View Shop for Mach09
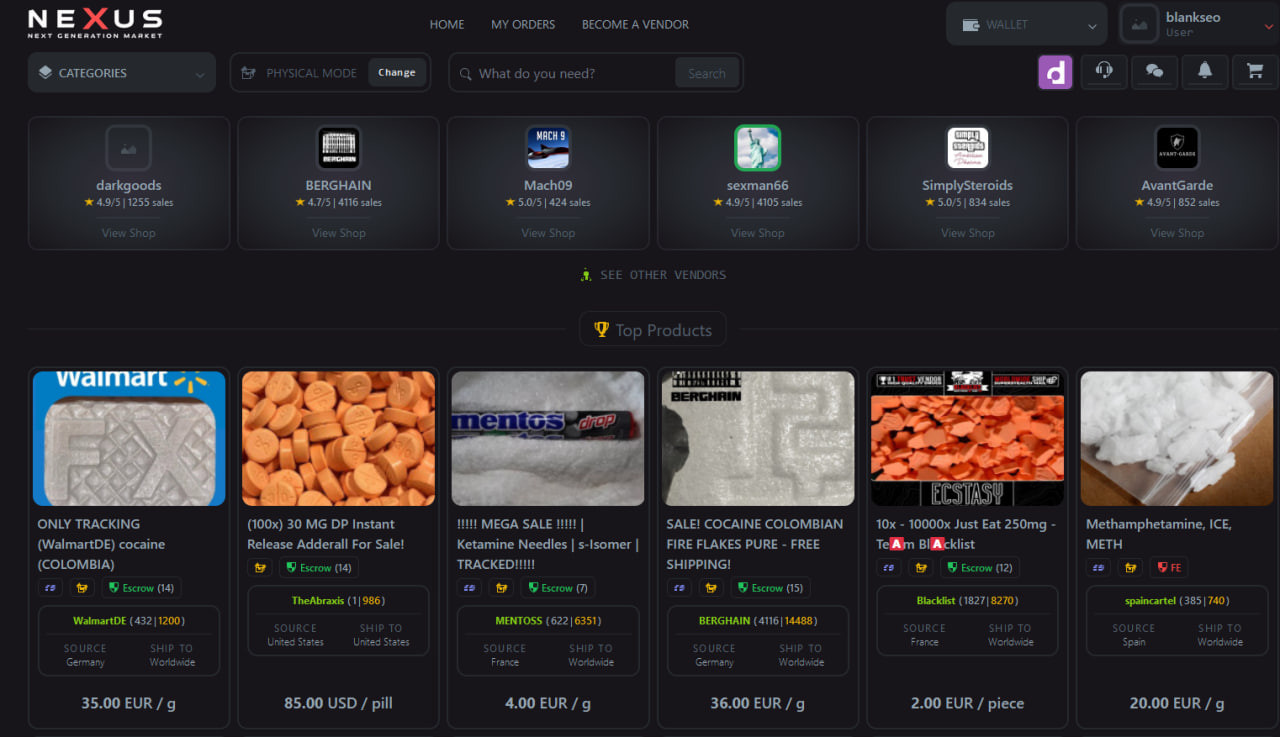The height and width of the screenshot is (737, 1280). [548, 233]
